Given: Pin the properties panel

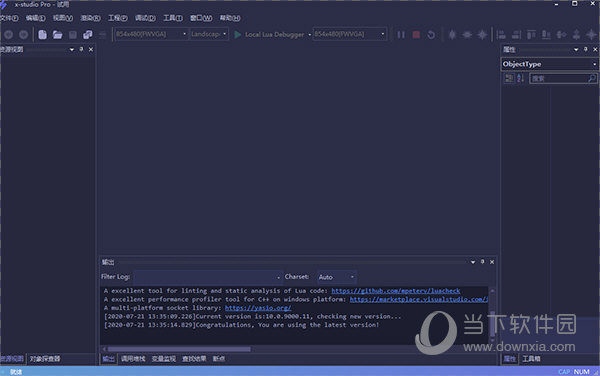Looking at the screenshot, I should click(x=585, y=49).
